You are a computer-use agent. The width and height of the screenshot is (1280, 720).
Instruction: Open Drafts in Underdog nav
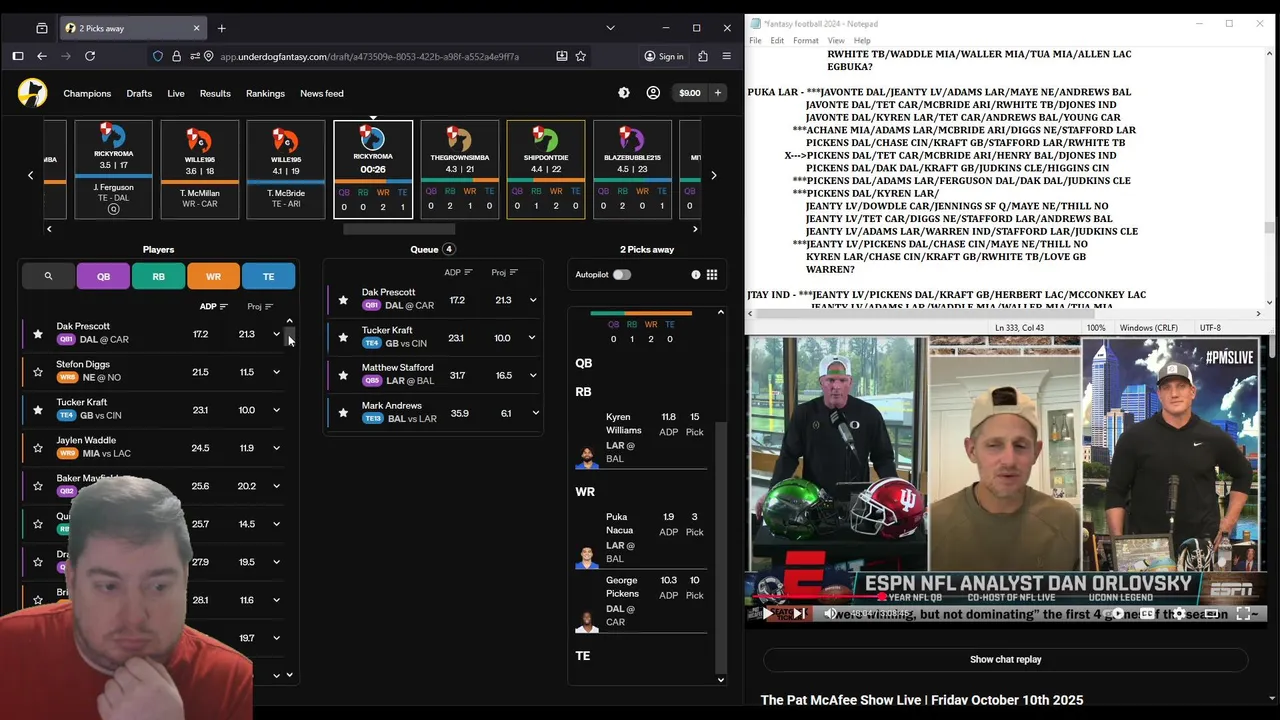139,93
